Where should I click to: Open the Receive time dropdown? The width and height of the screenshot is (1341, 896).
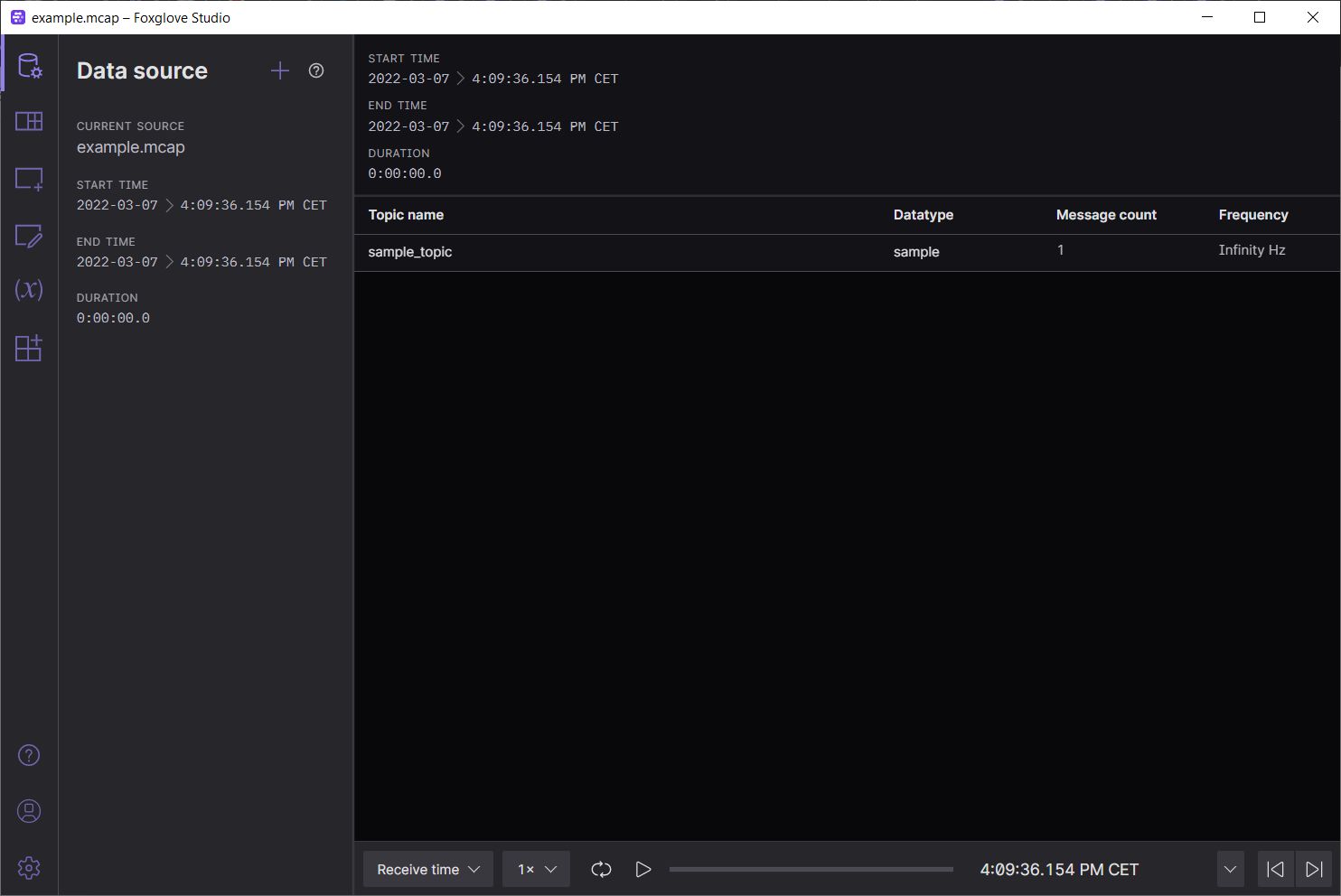[427, 869]
